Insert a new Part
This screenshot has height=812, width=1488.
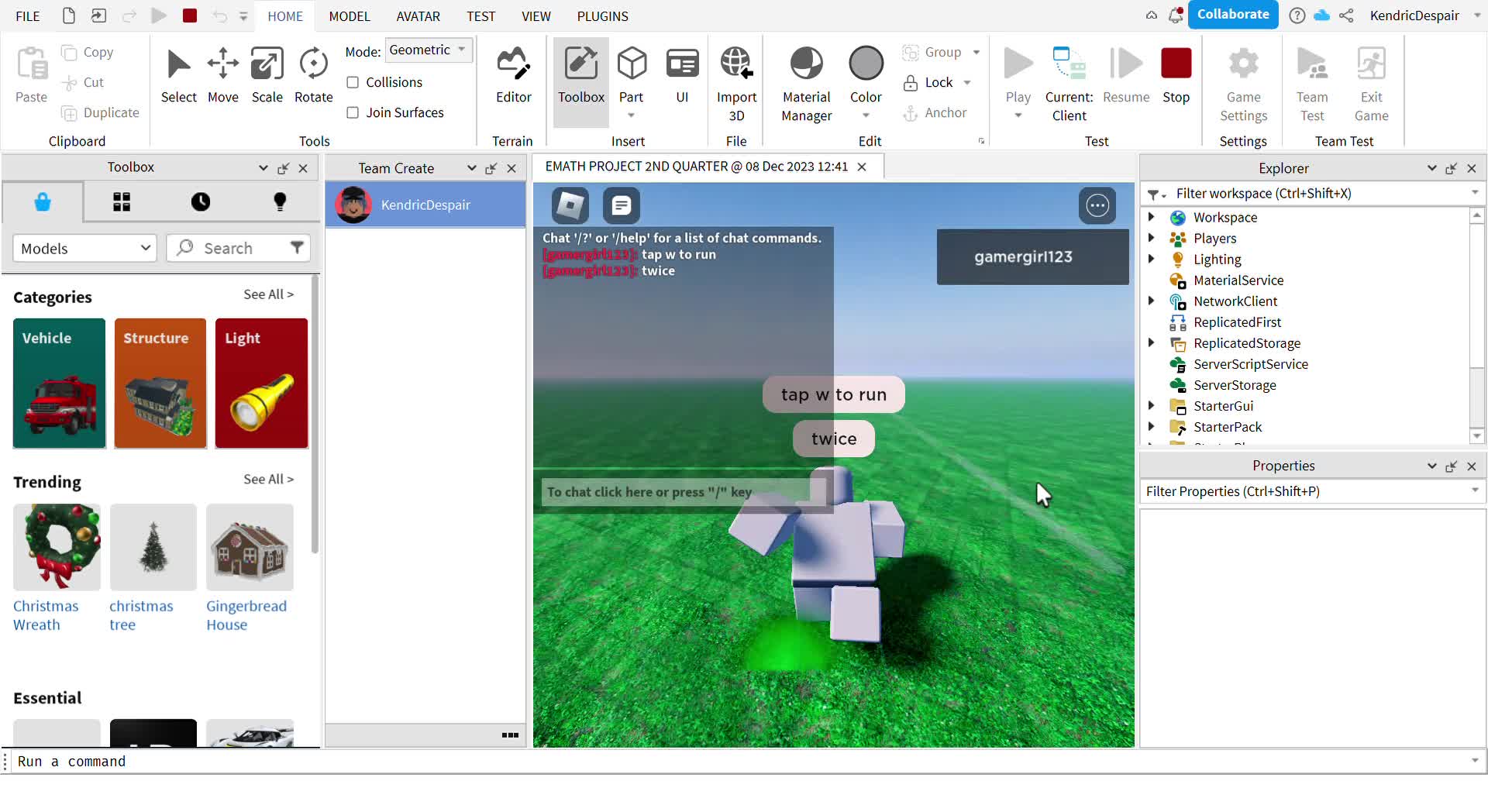[x=632, y=75]
